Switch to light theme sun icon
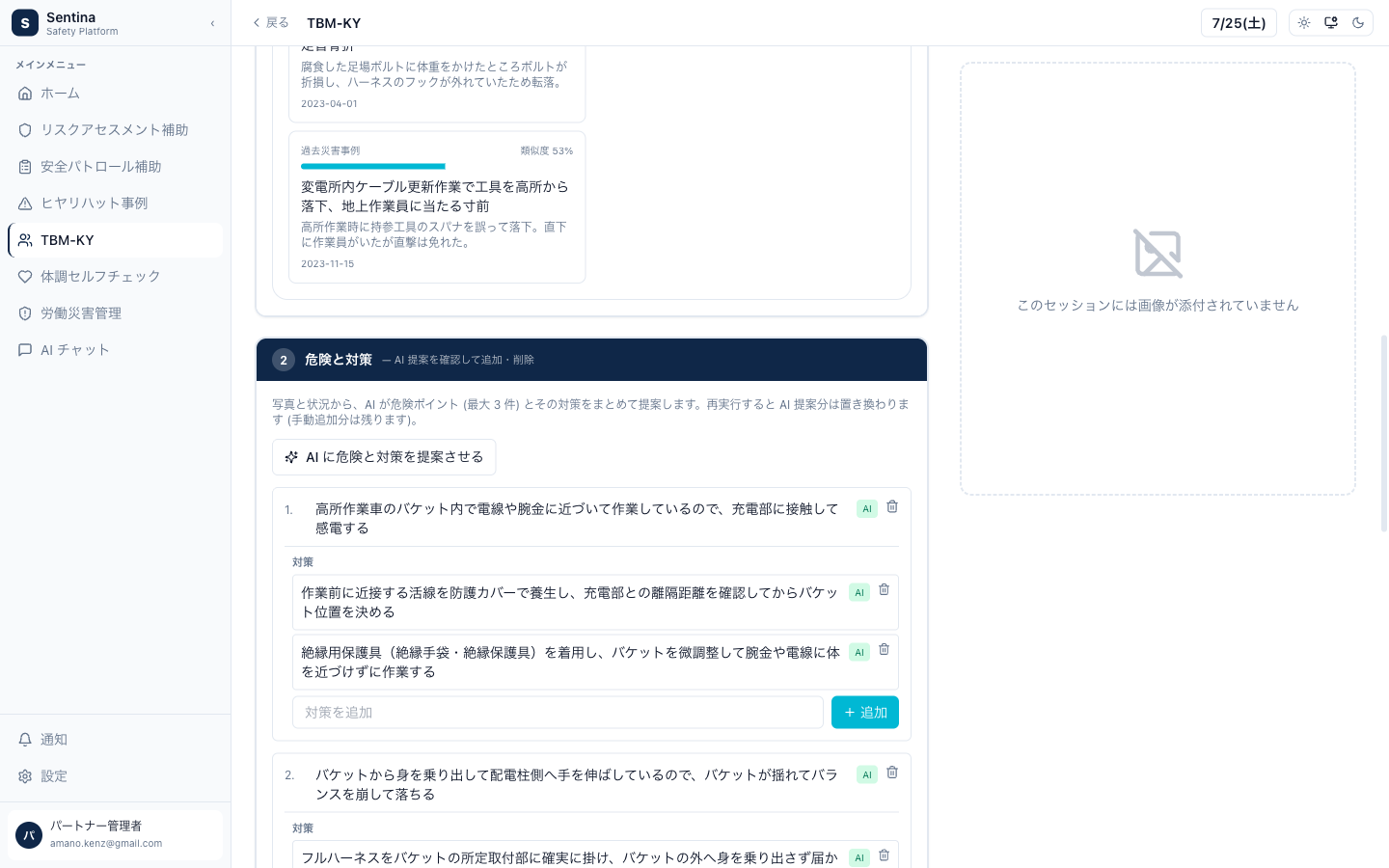Viewport: 1389px width, 868px height. [1304, 23]
